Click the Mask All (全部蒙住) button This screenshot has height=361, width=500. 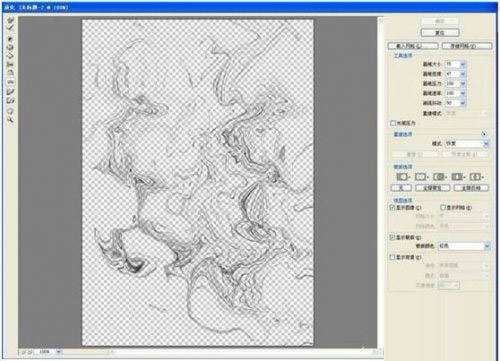(432, 188)
